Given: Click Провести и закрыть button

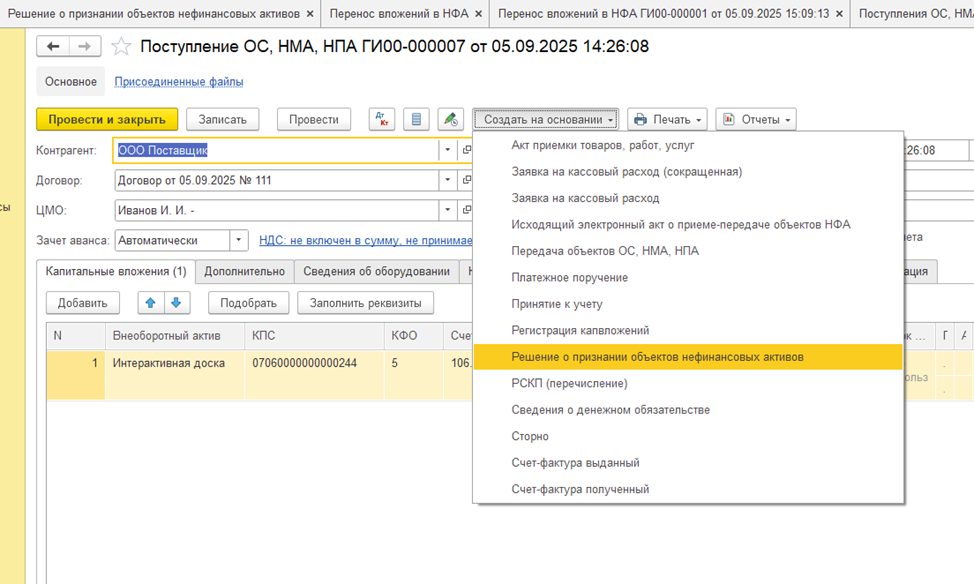Looking at the screenshot, I should 107,119.
